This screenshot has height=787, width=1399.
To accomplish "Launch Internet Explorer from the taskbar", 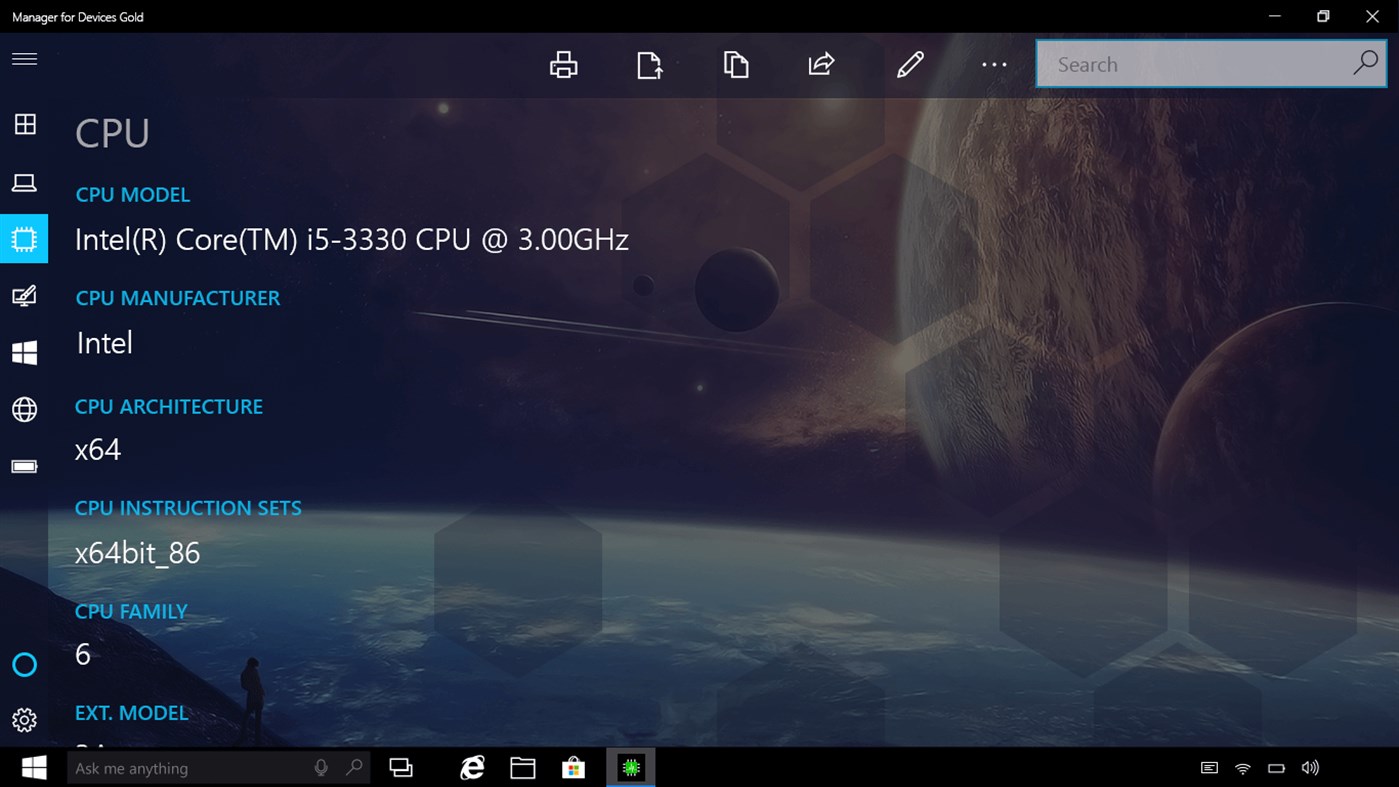I will click(471, 767).
